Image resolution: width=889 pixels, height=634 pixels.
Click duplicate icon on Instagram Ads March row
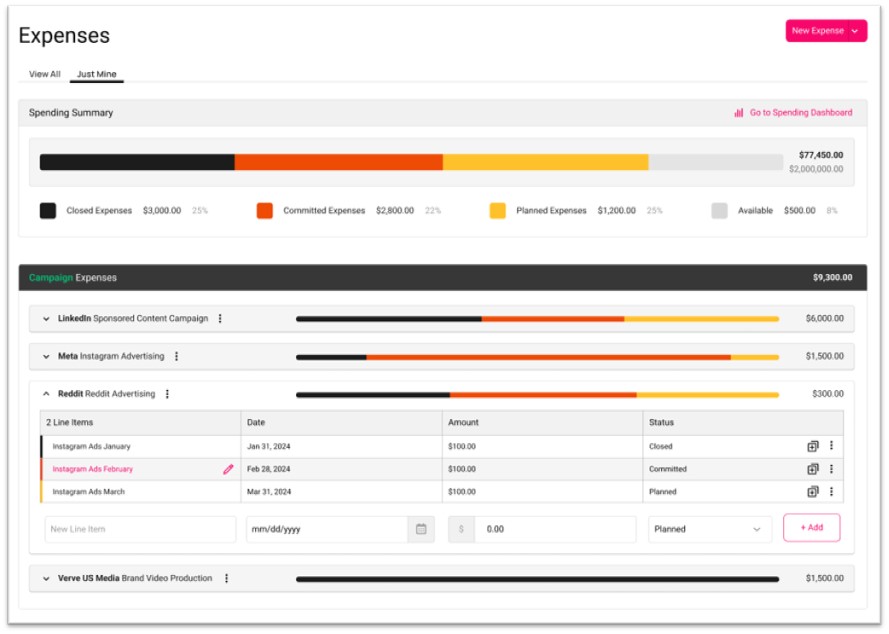[x=813, y=491]
